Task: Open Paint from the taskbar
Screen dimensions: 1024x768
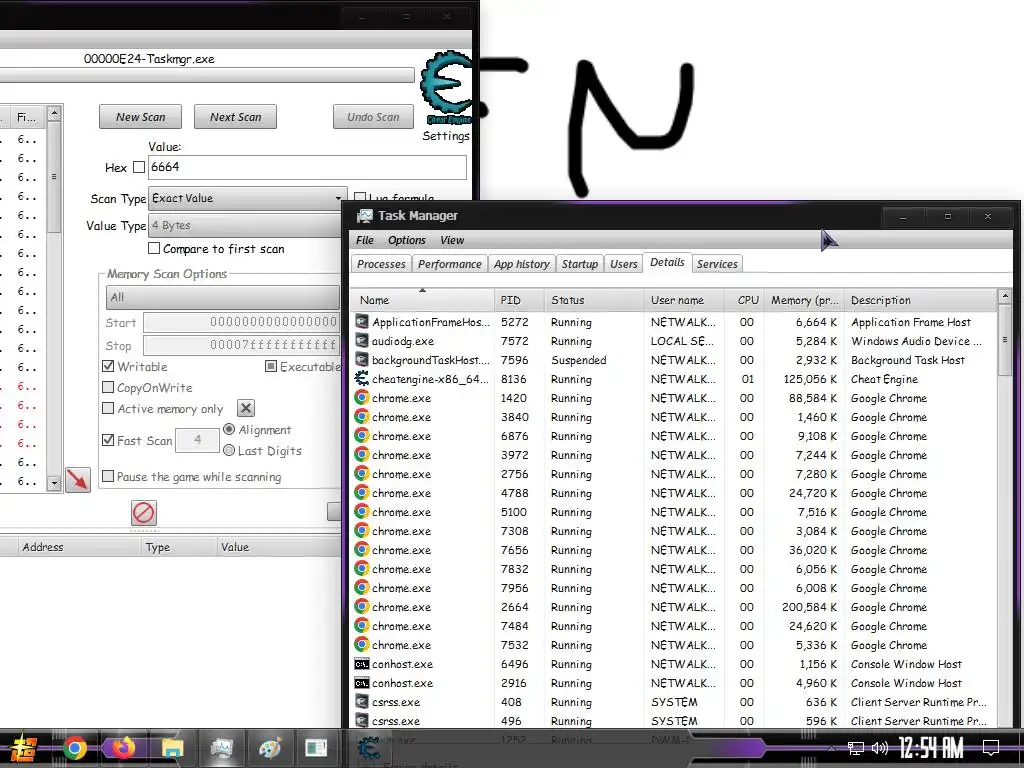Action: [270, 748]
